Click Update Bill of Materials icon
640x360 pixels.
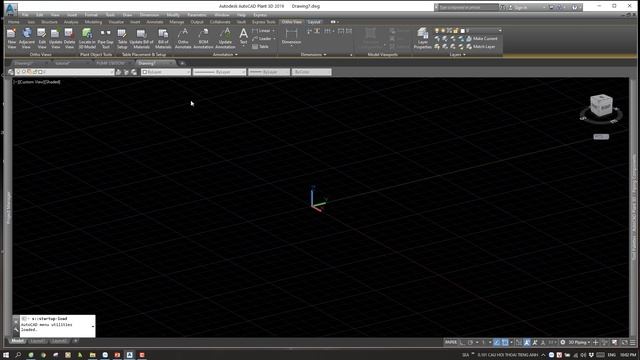pos(141,38)
